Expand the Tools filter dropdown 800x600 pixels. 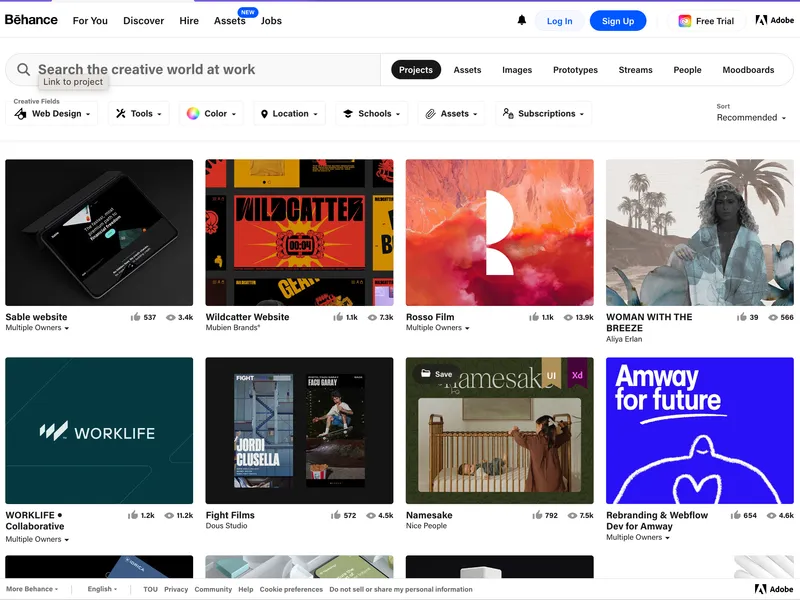coord(141,114)
